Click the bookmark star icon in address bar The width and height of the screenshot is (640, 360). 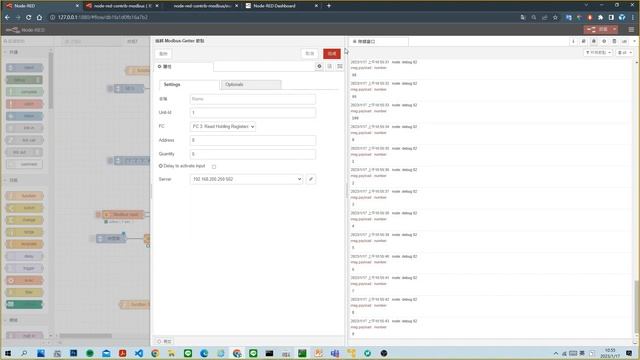pos(555,18)
